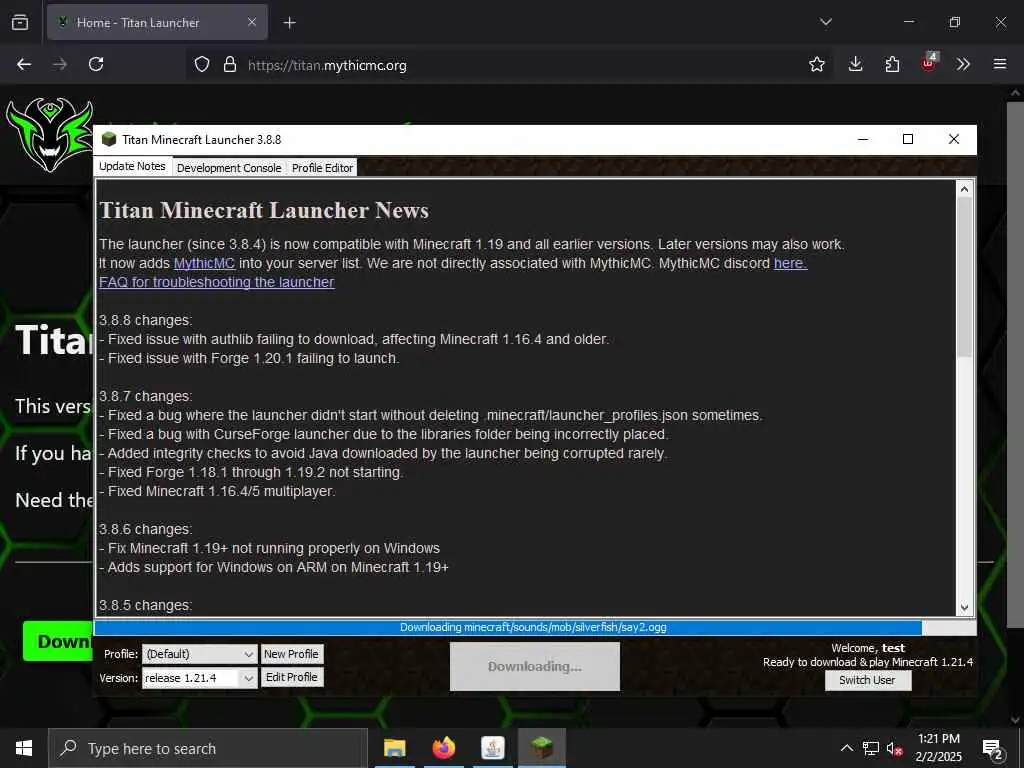The width and height of the screenshot is (1024, 768).
Task: Open FAQ for troubleshooting the launcher link
Action: point(217,282)
